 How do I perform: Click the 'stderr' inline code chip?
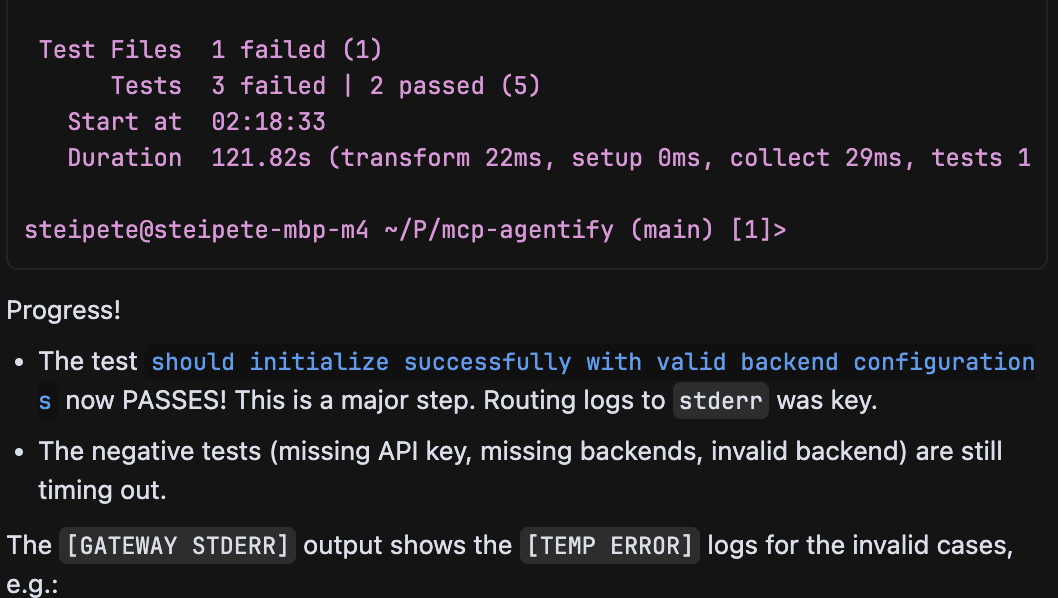(x=721, y=402)
